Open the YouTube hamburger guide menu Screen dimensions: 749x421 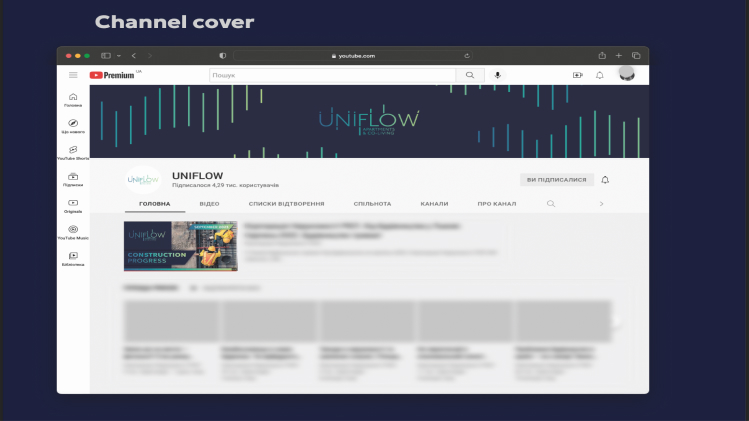[73, 75]
